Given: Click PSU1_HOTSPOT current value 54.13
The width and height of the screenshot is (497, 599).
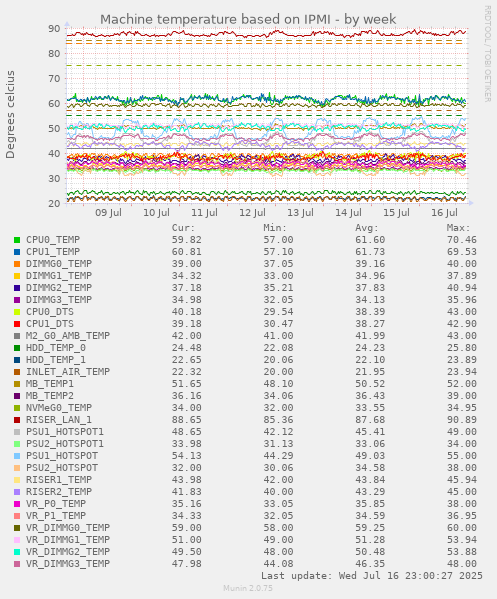Looking at the screenshot, I should coord(186,456).
